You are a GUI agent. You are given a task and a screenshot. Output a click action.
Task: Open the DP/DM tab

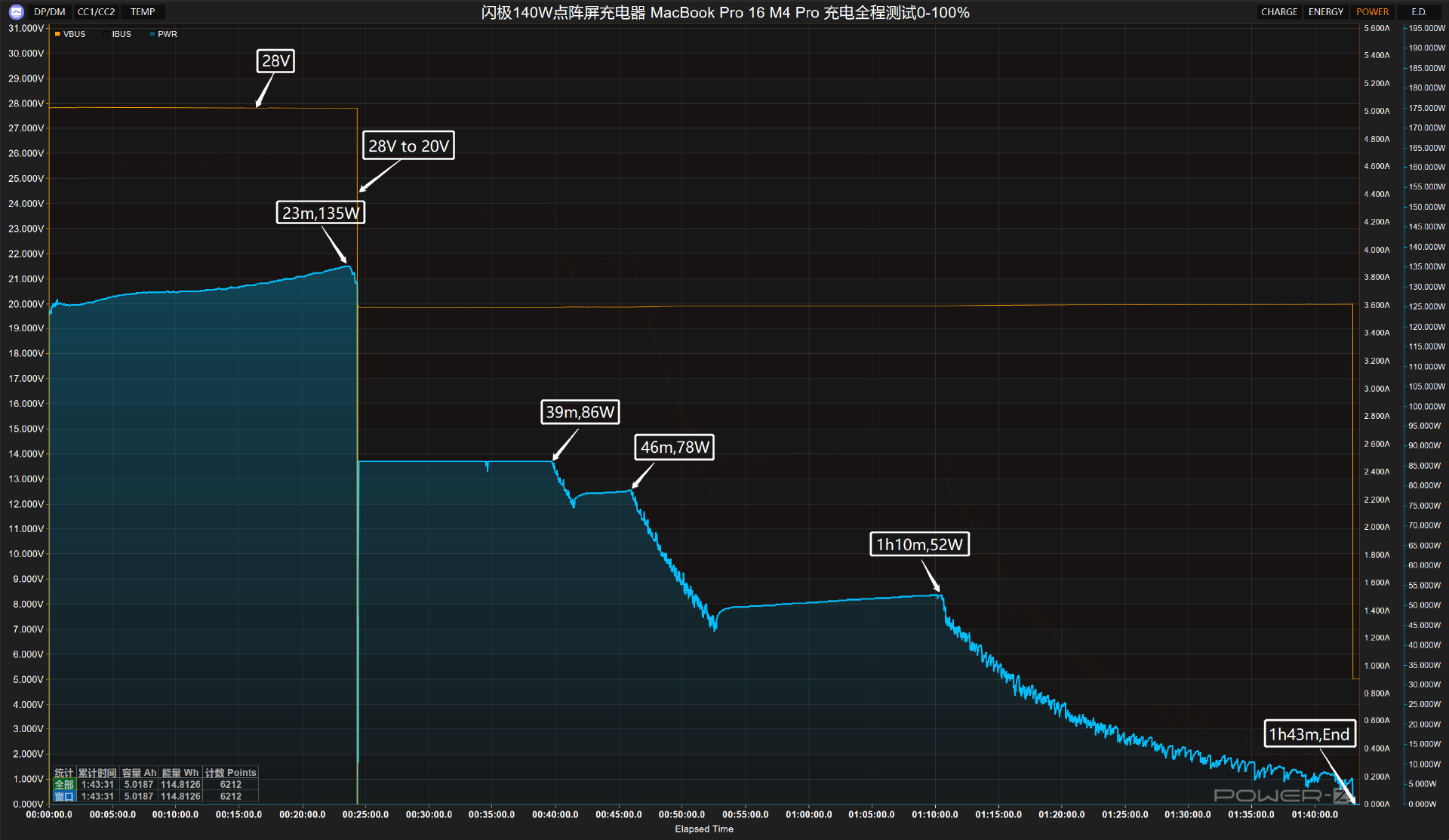[50, 12]
